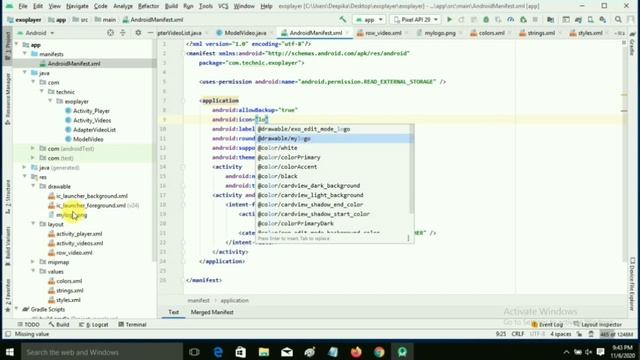Image resolution: width=640 pixels, height=360 pixels.
Task: Collapse the Gradle Scripts node
Action: [x=16, y=309]
